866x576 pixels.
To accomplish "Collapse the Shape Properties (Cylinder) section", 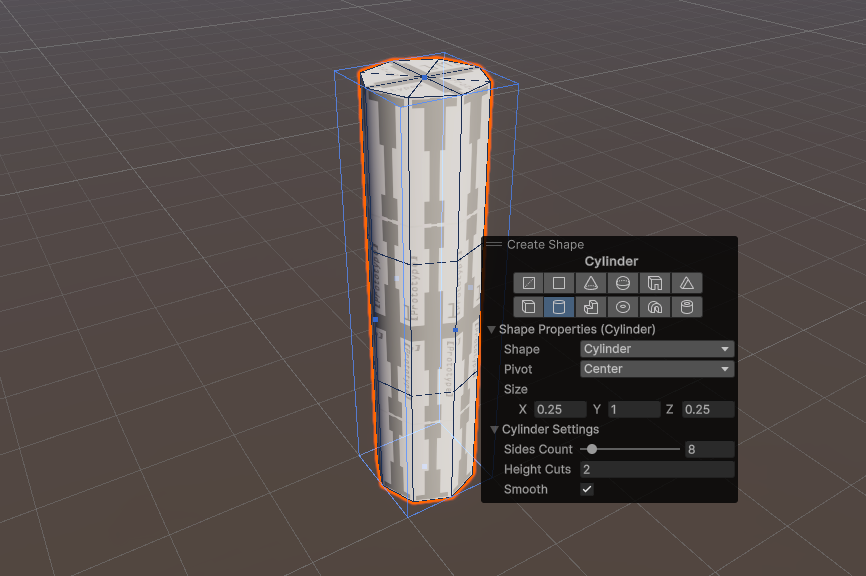I will tap(492, 330).
